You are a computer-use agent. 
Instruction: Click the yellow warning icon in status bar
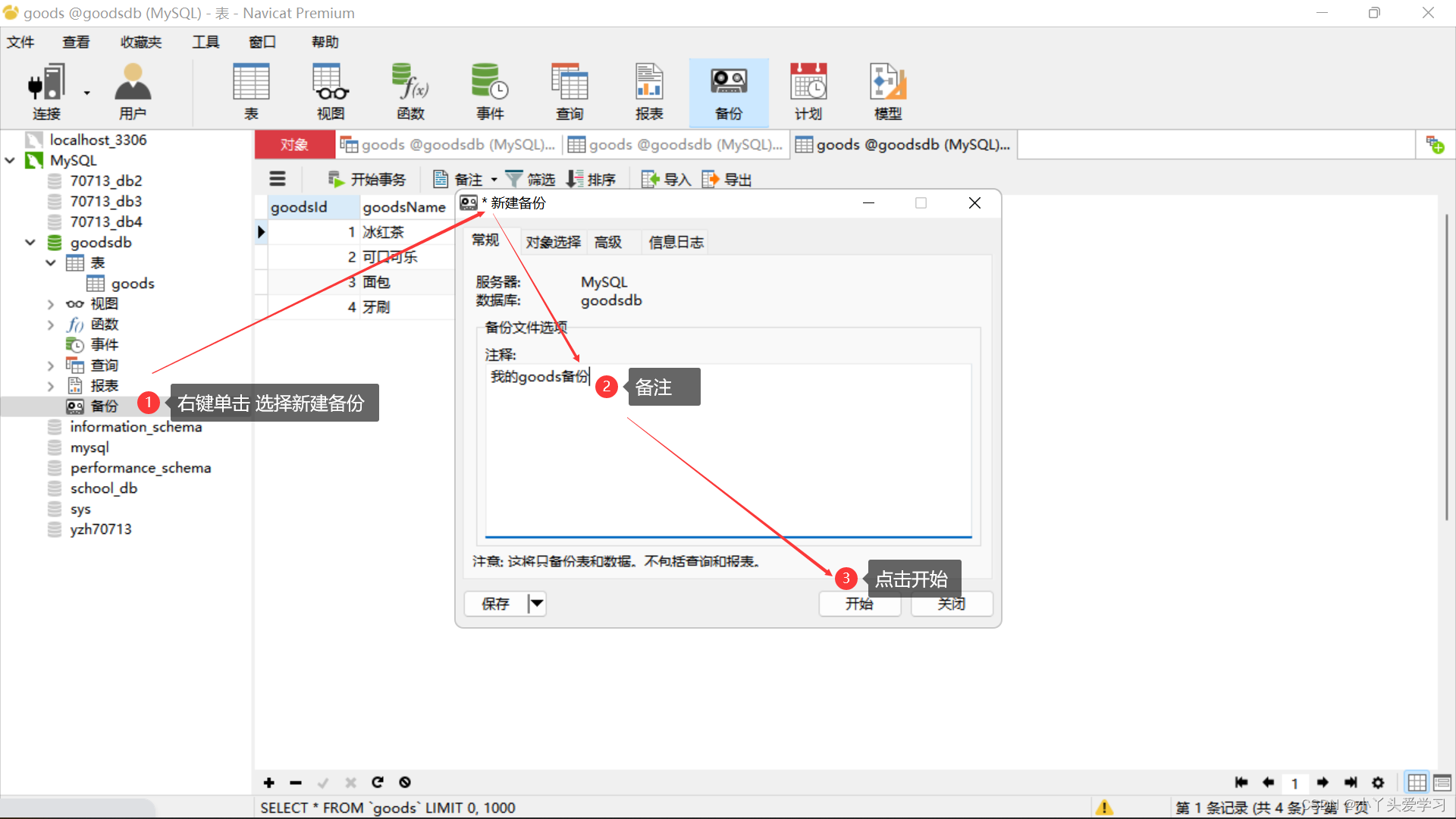click(x=1105, y=808)
